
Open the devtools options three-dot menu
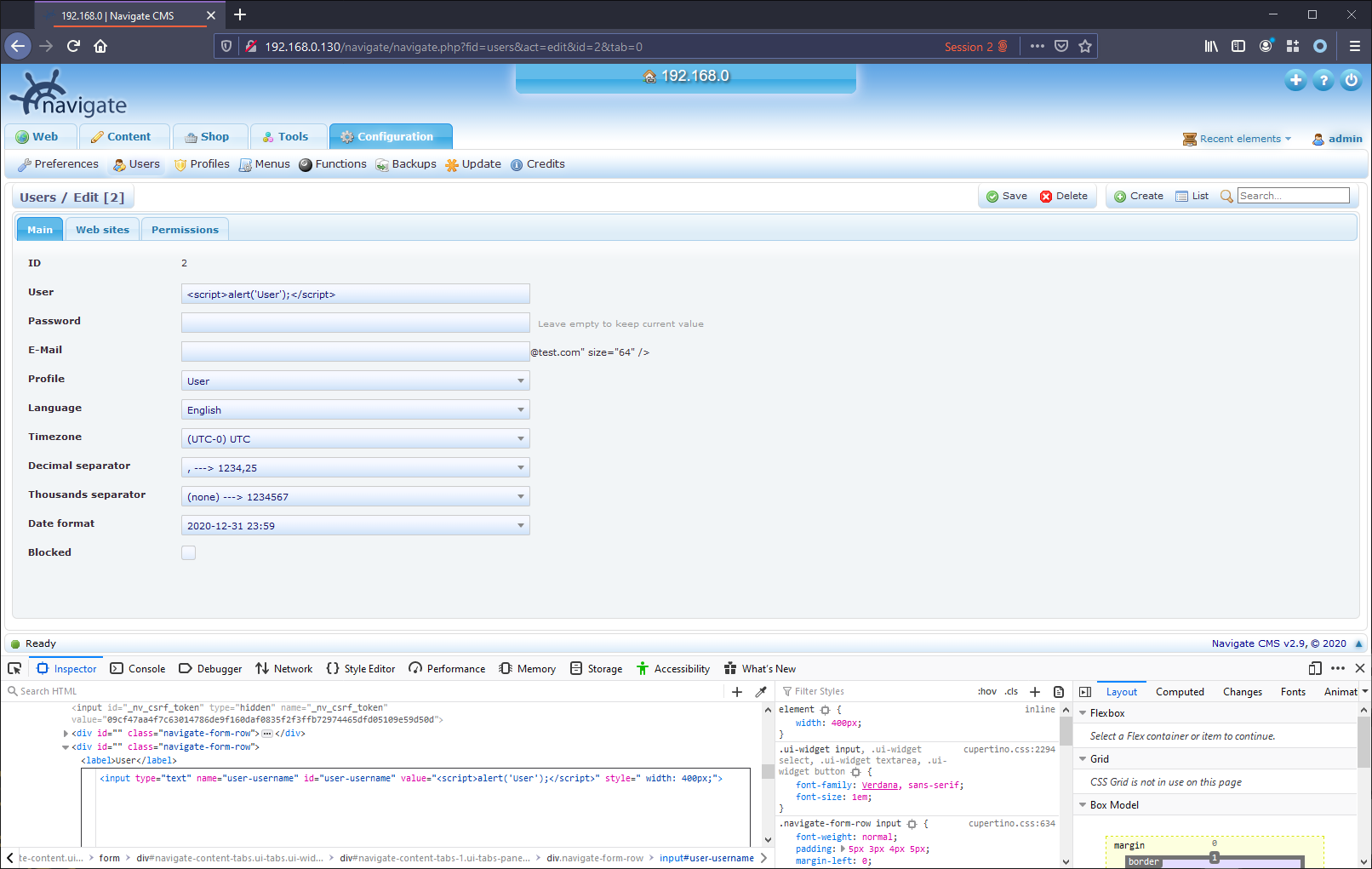pyautogui.click(x=1338, y=668)
